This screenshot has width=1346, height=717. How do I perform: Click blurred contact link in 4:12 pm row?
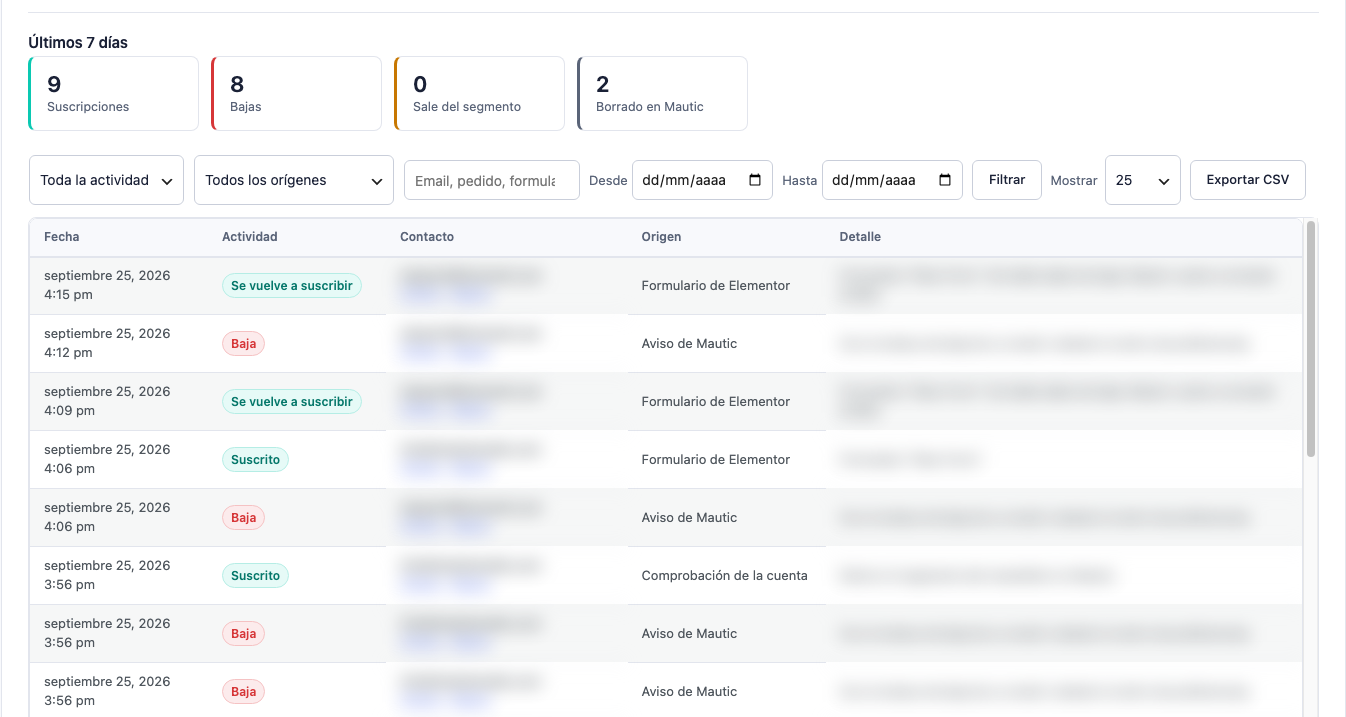coord(445,352)
